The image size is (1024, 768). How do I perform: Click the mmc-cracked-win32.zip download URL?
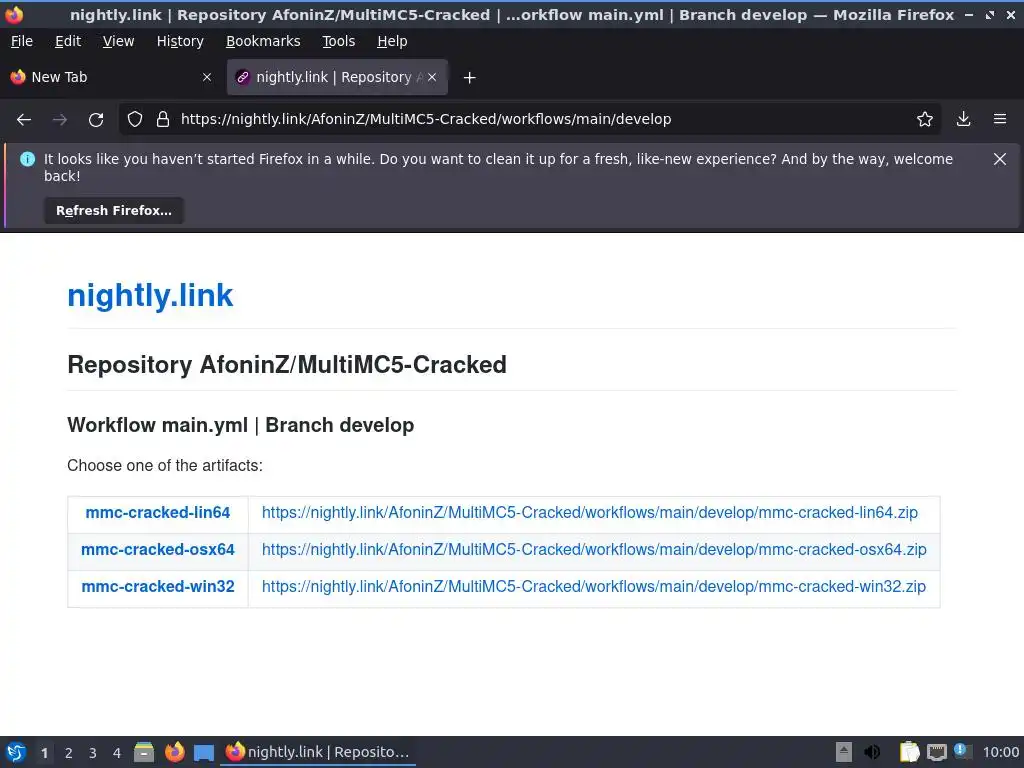(x=594, y=586)
